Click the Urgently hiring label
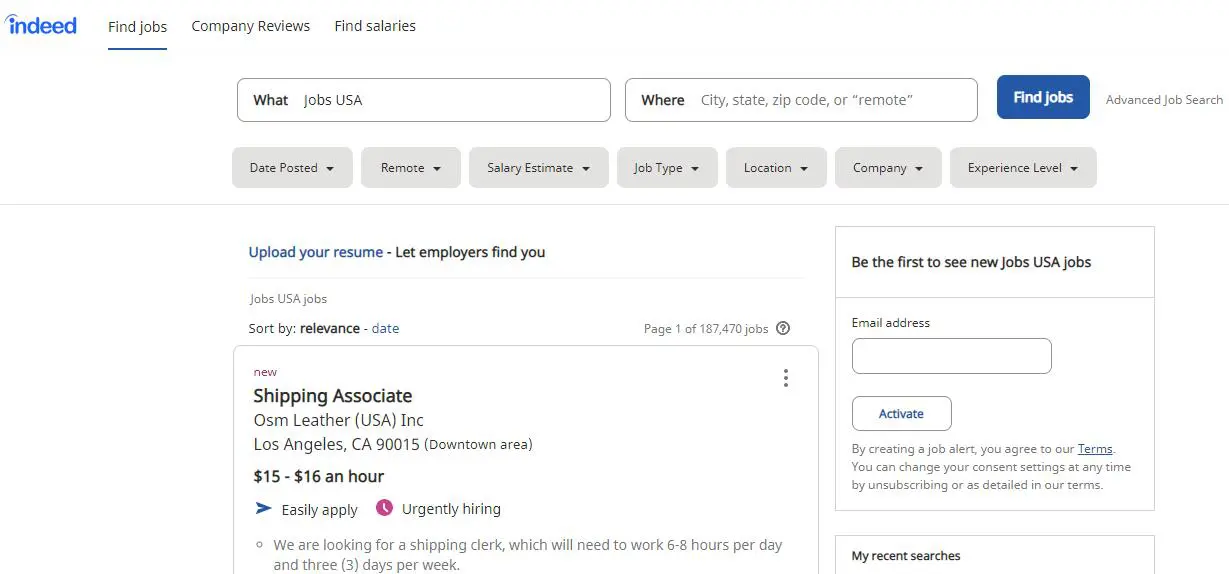This screenshot has width=1229, height=574. 451,509
